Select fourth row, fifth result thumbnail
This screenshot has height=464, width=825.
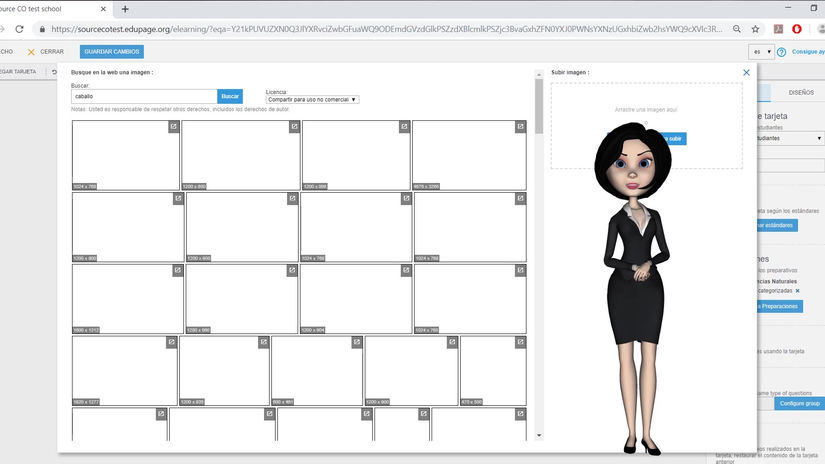[x=493, y=371]
